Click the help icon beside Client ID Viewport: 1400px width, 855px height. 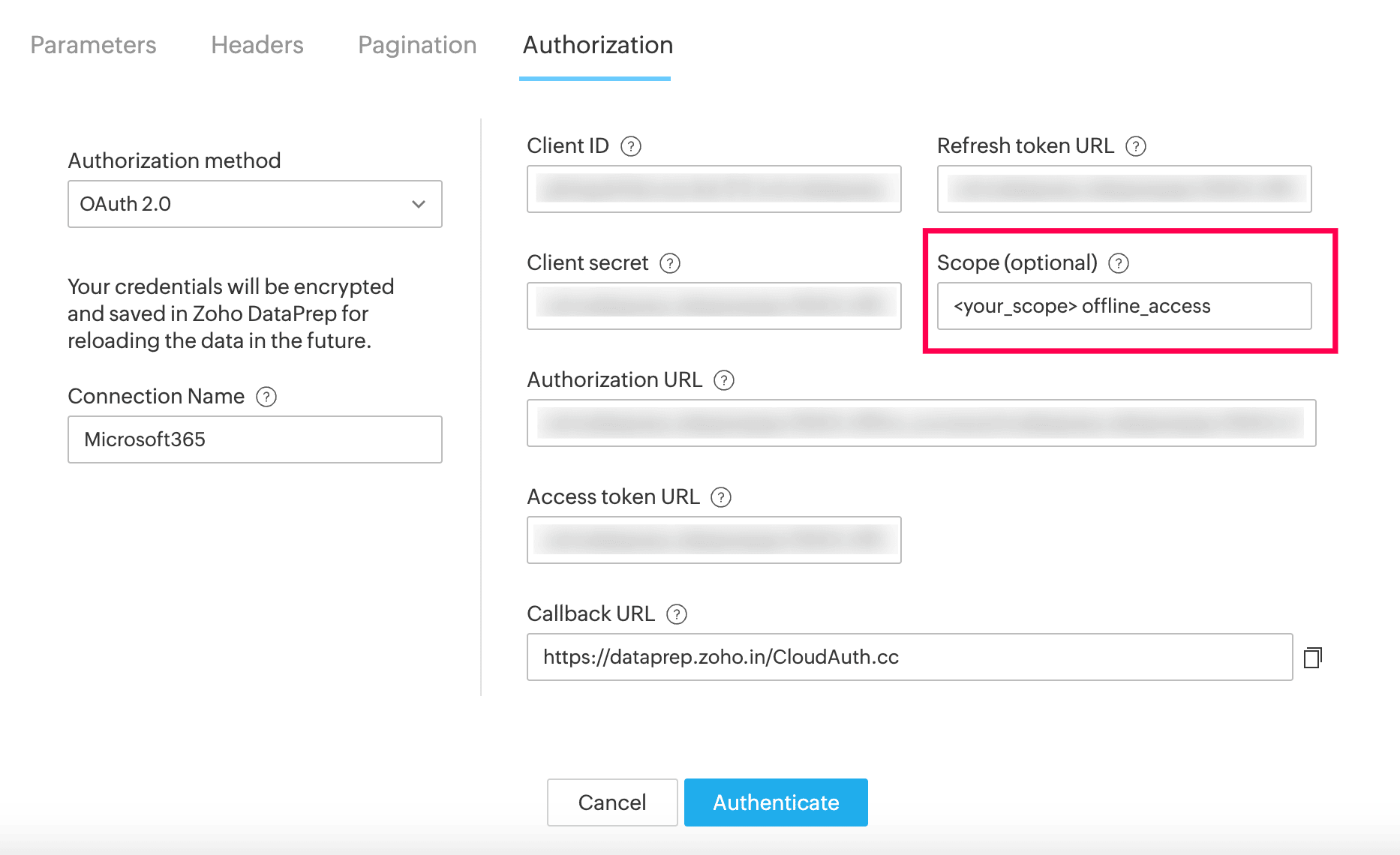click(x=631, y=146)
